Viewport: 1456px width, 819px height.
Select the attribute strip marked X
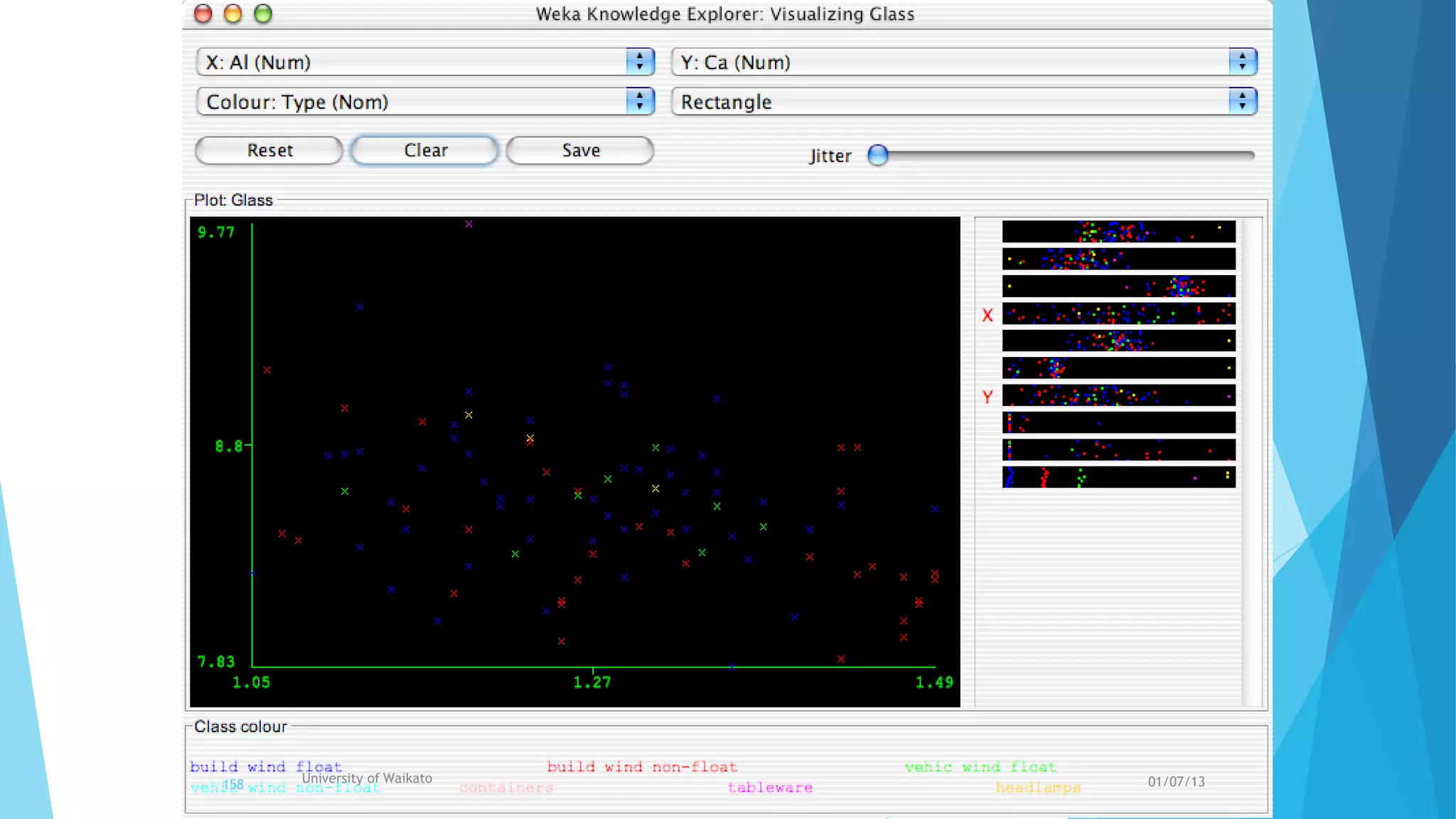[1118, 314]
